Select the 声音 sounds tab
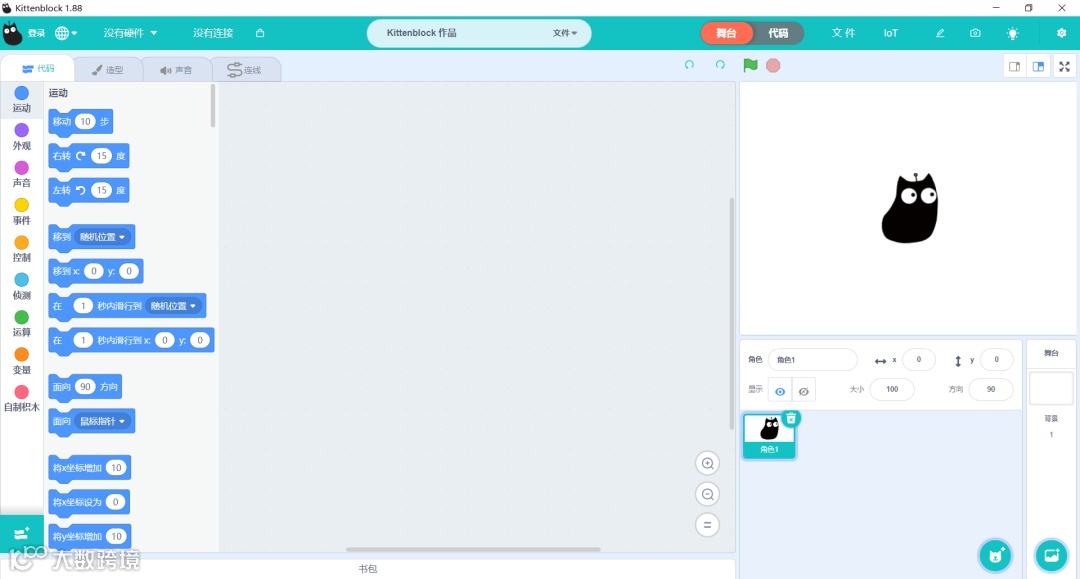1080x579 pixels. pyautogui.click(x=176, y=70)
